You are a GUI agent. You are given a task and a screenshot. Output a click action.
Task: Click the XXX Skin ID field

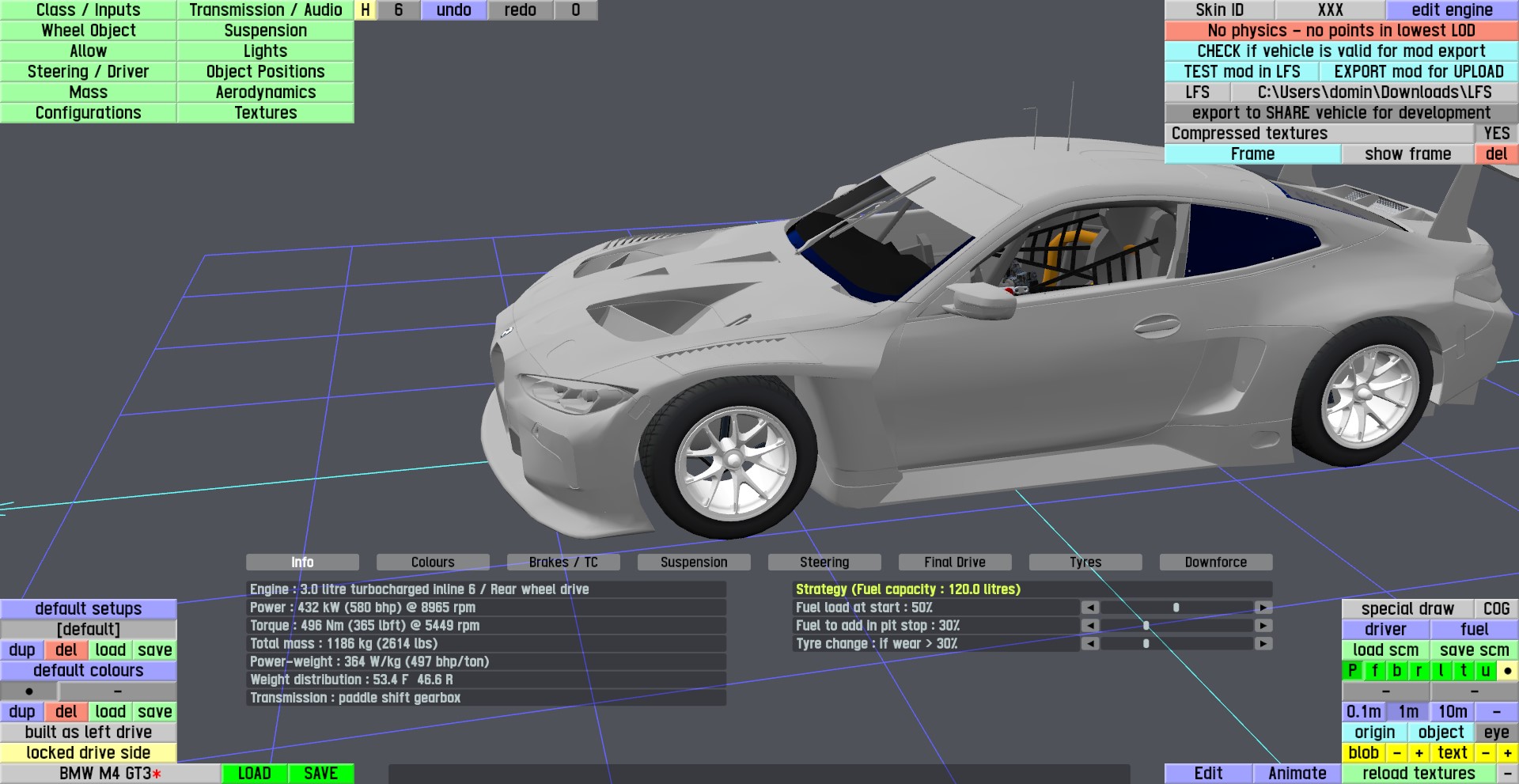[1331, 10]
